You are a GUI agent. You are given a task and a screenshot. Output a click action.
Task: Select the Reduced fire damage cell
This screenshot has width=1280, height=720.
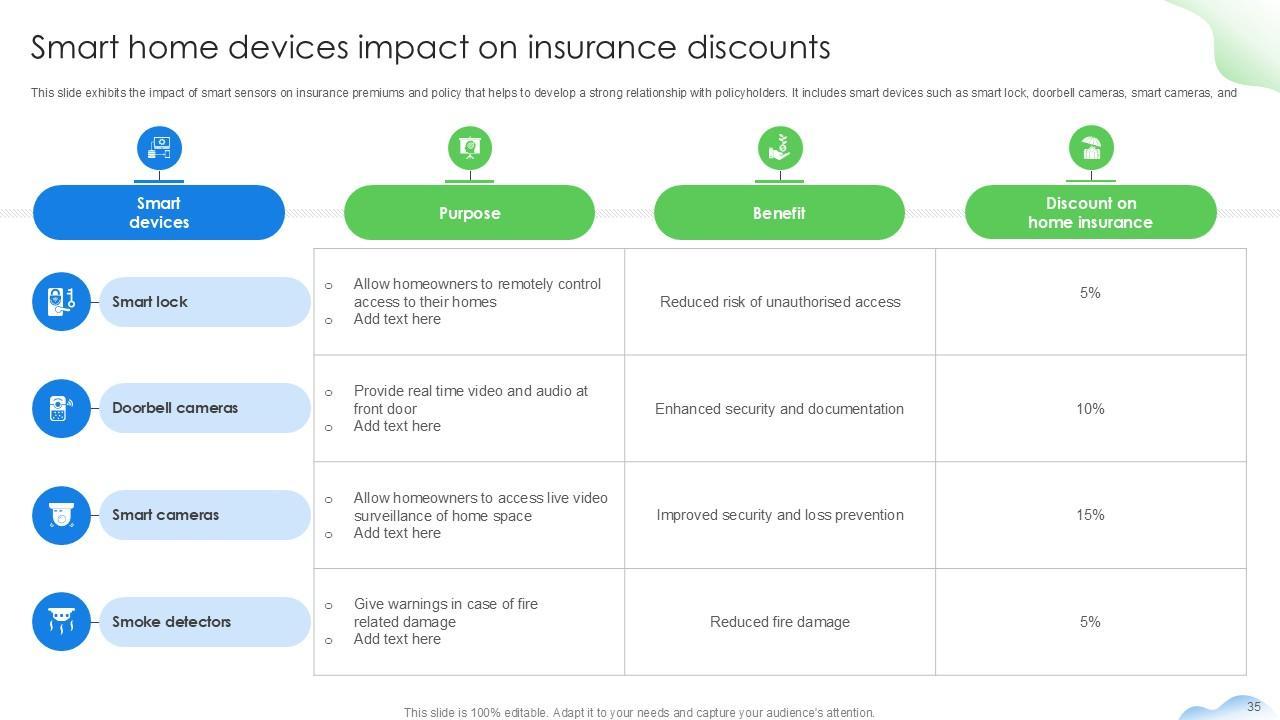point(780,622)
